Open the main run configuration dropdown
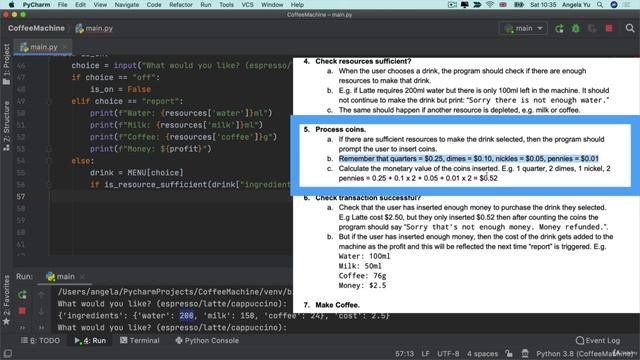The image size is (640, 360). coord(523,28)
